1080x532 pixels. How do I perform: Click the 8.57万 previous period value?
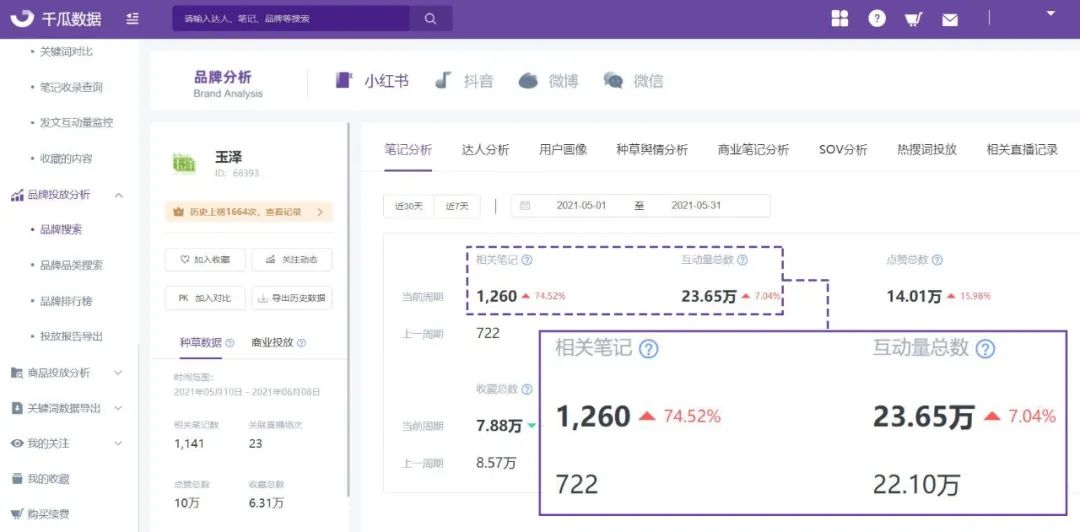[x=496, y=463]
